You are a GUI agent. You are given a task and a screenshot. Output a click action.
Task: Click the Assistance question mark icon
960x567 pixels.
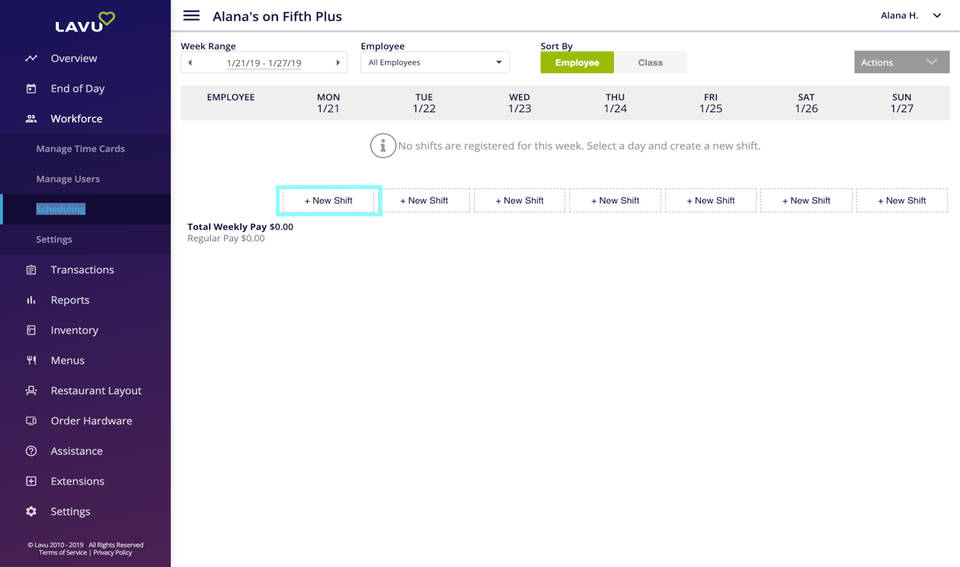pyautogui.click(x=31, y=451)
